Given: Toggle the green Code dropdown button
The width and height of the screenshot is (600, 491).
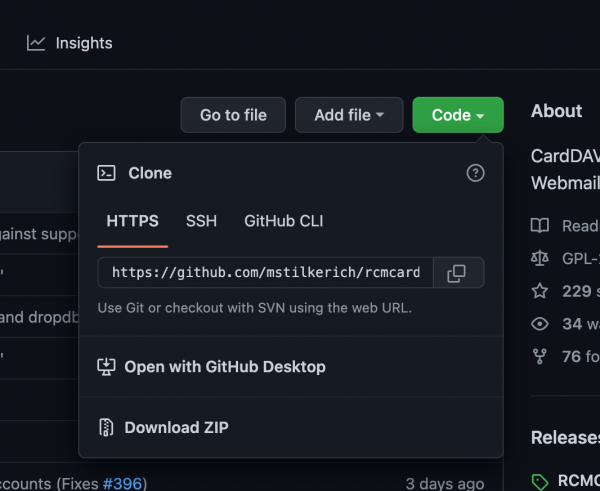Looking at the screenshot, I should [458, 115].
